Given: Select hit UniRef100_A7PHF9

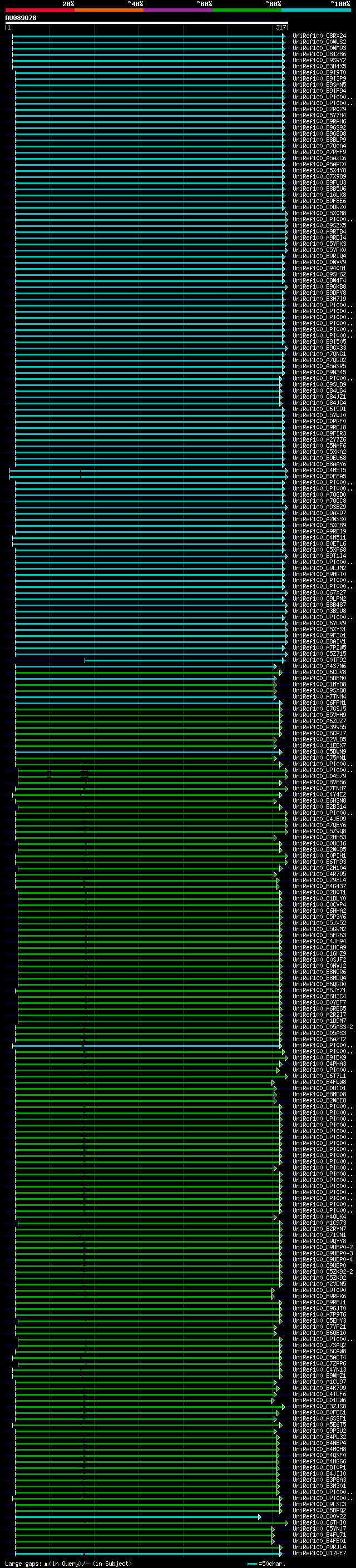Looking at the screenshot, I should [x=319, y=152].
